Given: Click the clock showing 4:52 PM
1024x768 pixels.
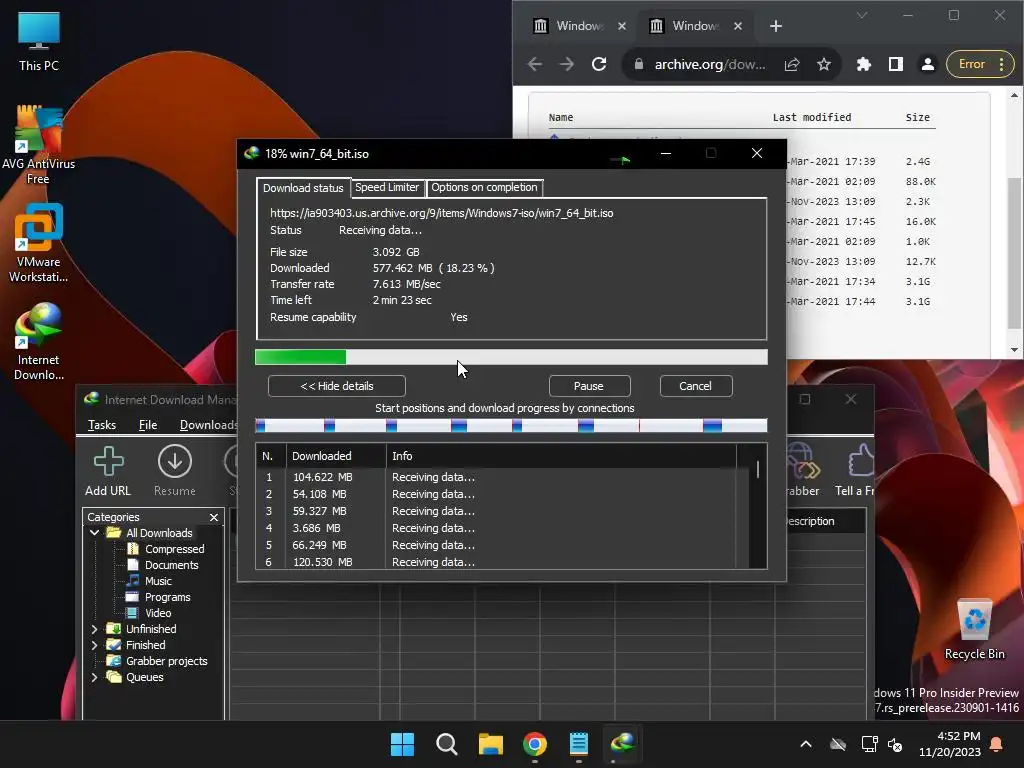Looking at the screenshot, I should pyautogui.click(x=959, y=736).
